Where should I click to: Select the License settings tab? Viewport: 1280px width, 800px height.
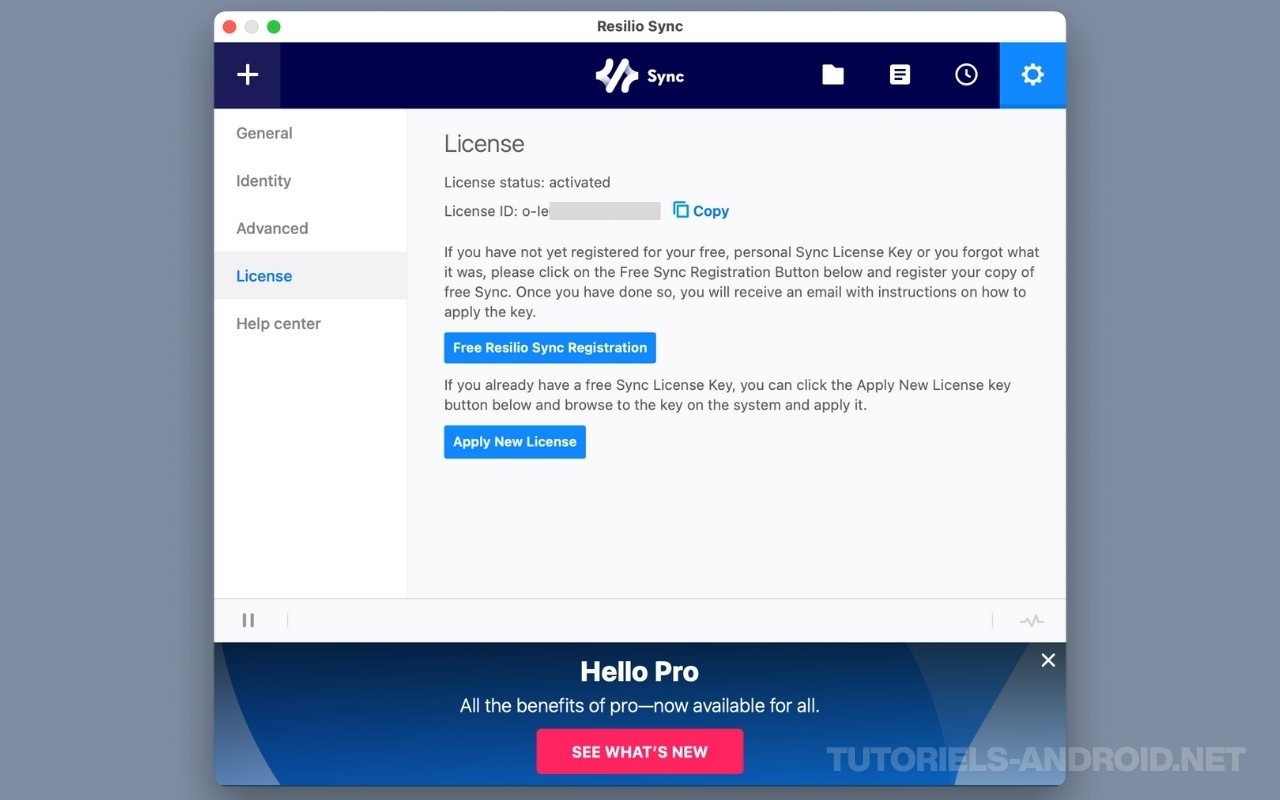coord(310,276)
